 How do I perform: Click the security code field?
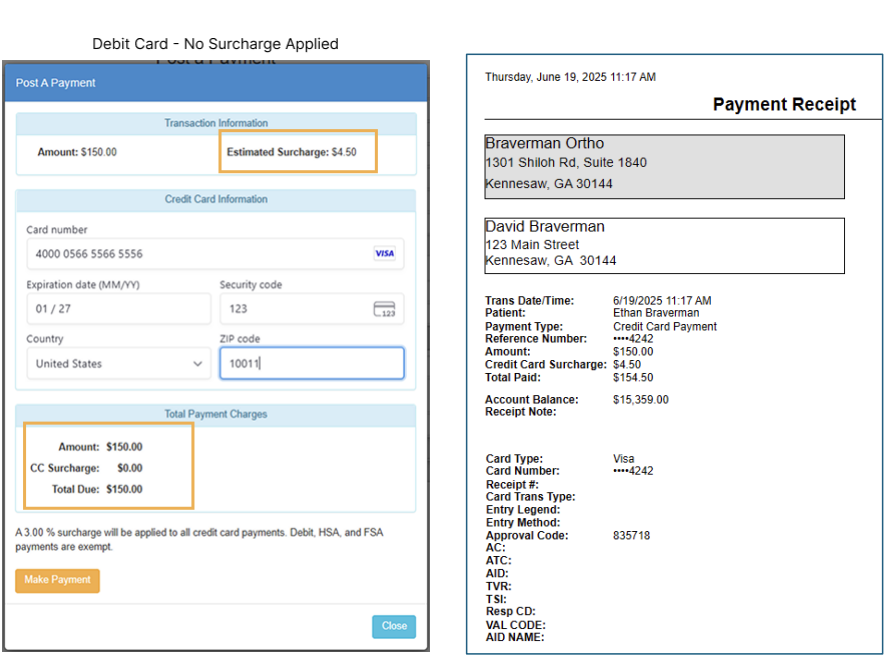[312, 309]
